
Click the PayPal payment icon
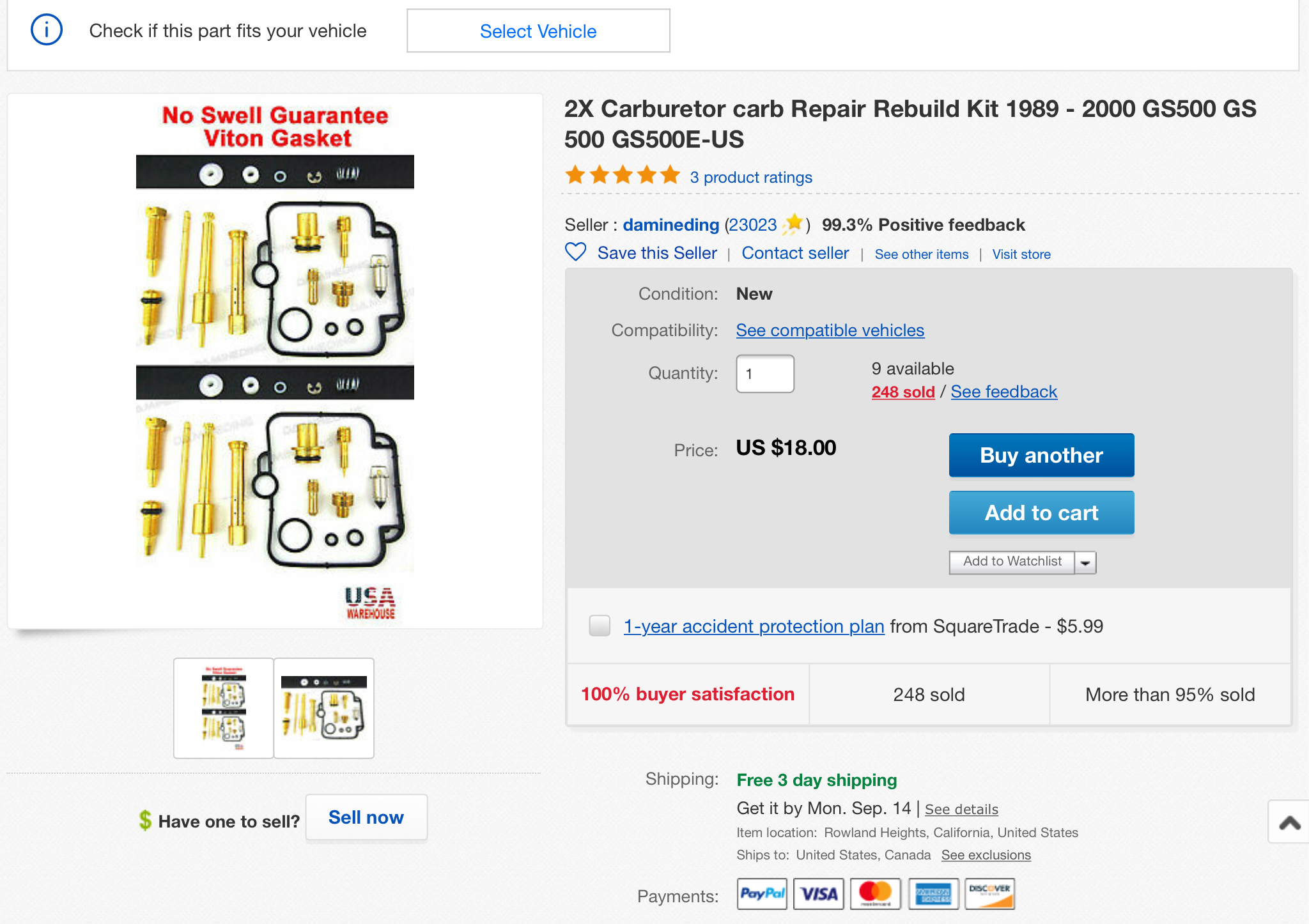(762, 893)
